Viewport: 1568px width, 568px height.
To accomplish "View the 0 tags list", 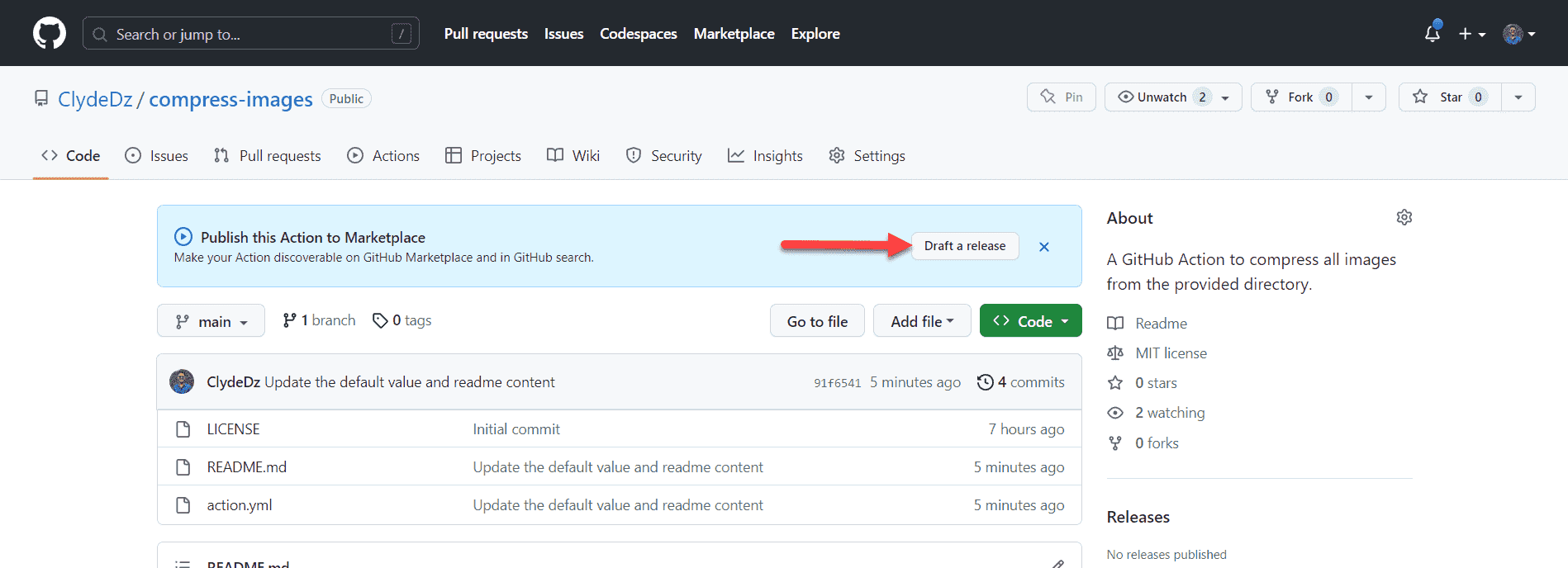I will point(402,320).
